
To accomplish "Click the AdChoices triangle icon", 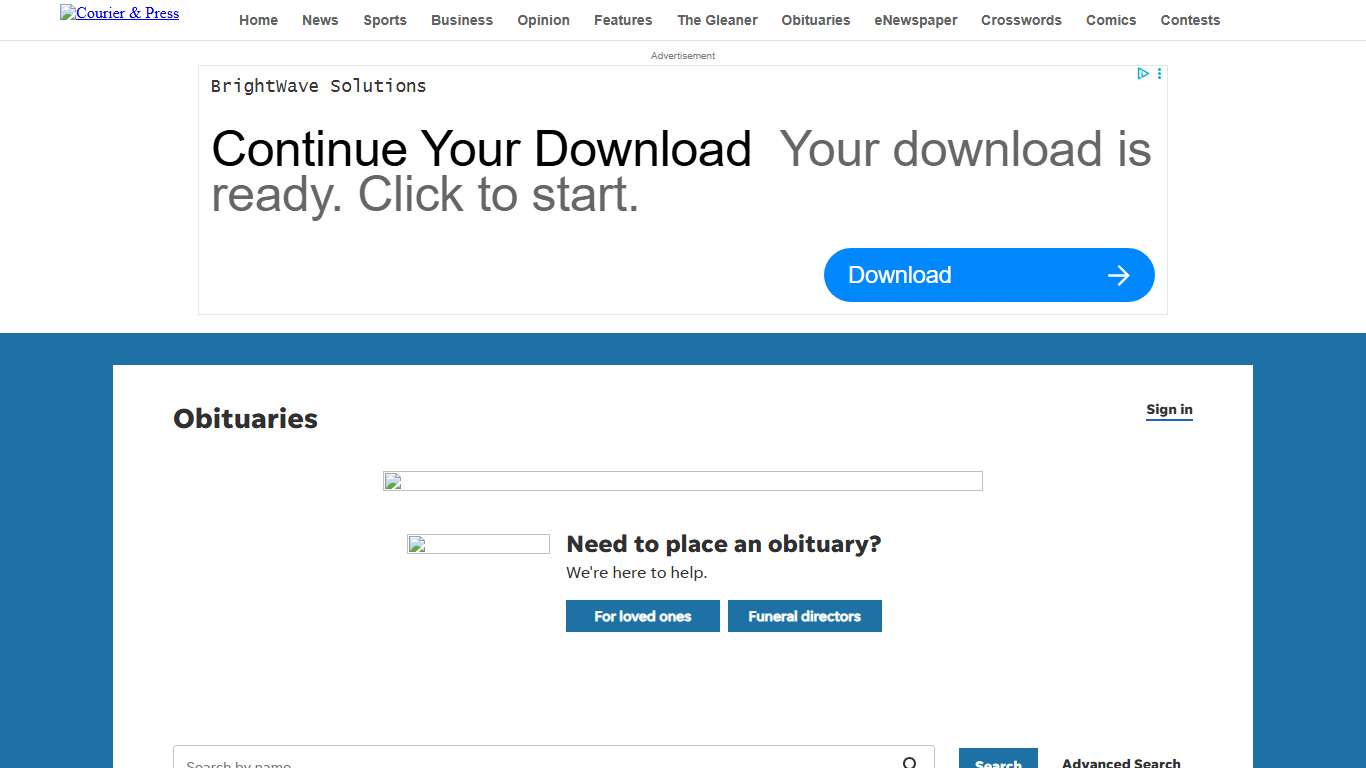I will [x=1142, y=73].
